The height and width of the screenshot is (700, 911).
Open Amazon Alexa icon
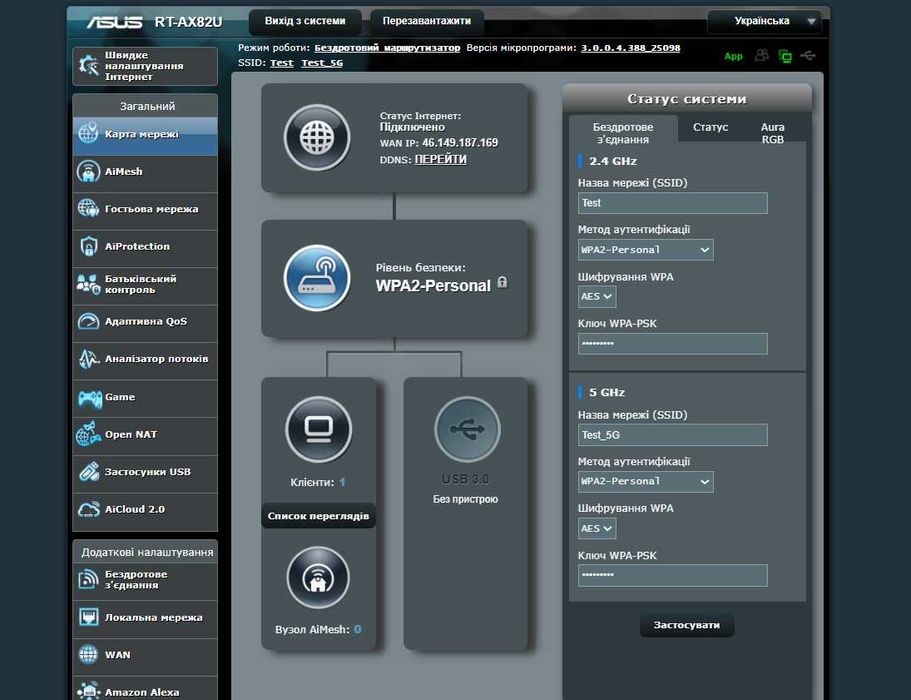tap(88, 691)
